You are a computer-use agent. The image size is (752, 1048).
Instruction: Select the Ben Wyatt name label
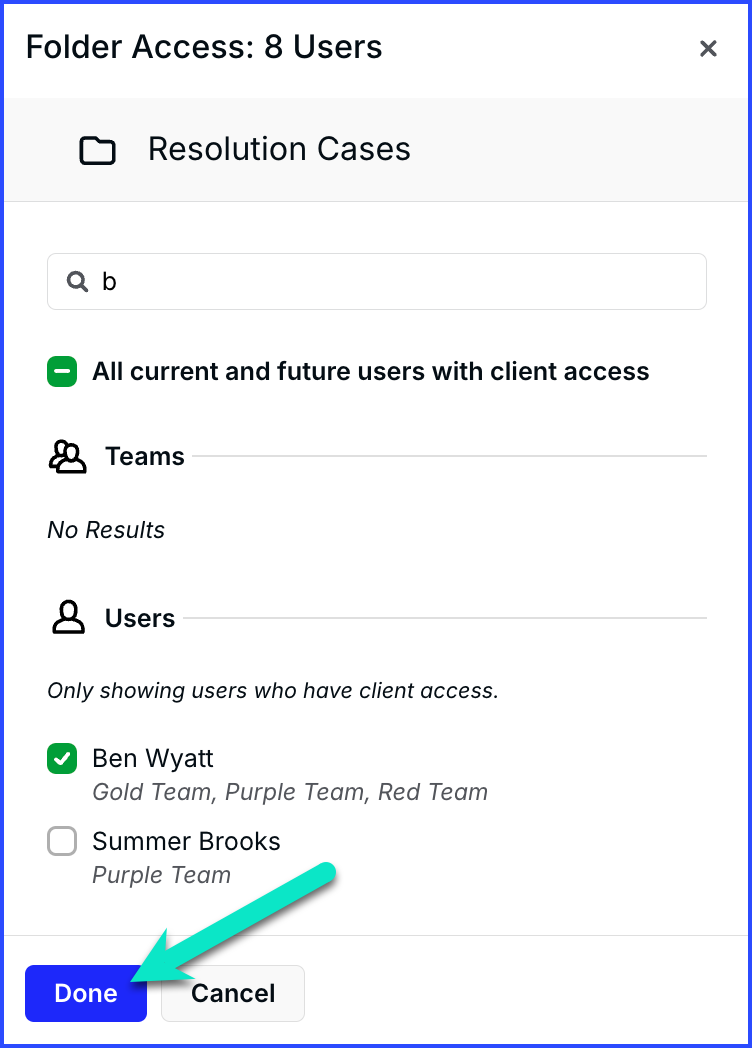click(153, 759)
